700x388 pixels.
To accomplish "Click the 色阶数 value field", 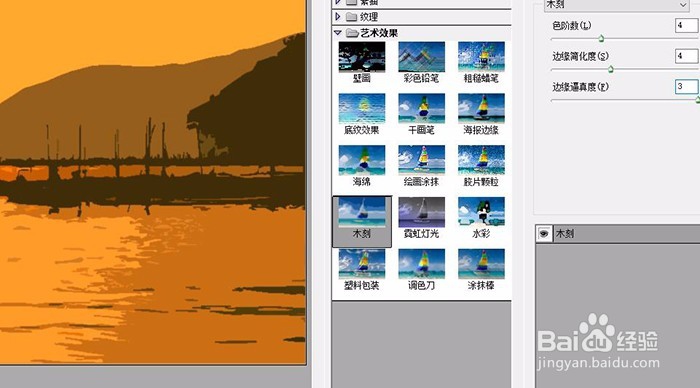I will point(687,25).
